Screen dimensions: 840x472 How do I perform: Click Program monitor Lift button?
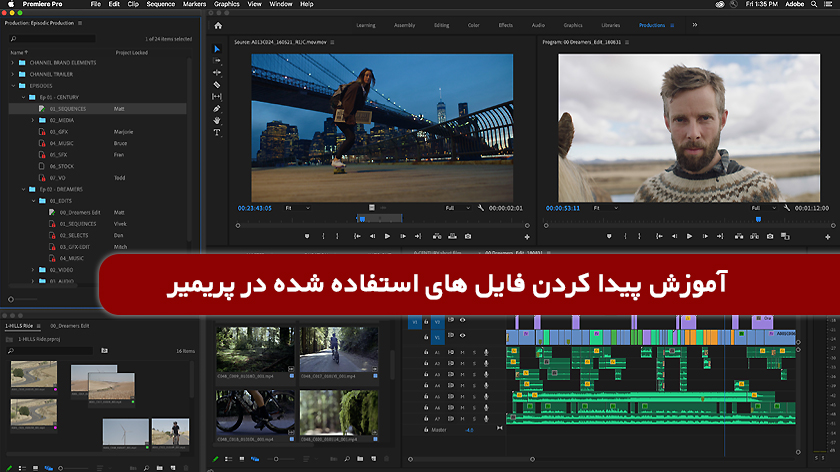(x=739, y=236)
